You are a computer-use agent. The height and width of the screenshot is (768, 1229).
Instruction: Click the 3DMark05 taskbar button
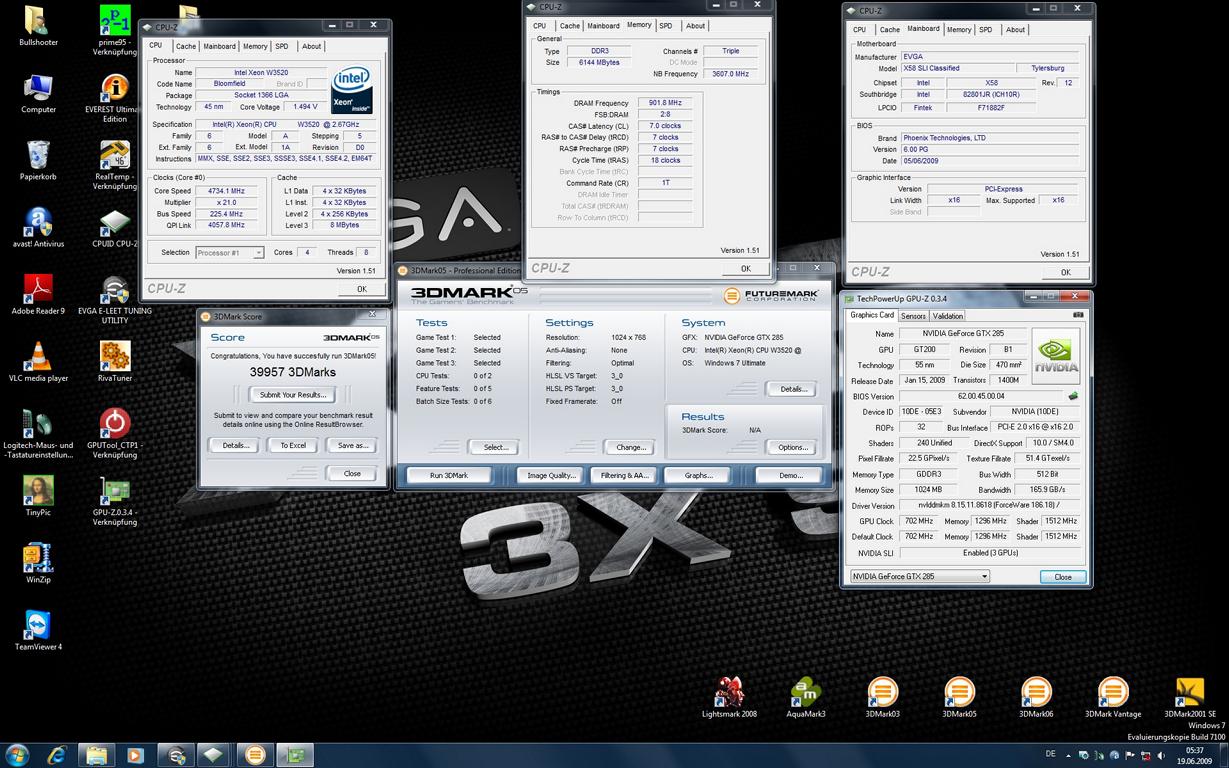(x=255, y=755)
